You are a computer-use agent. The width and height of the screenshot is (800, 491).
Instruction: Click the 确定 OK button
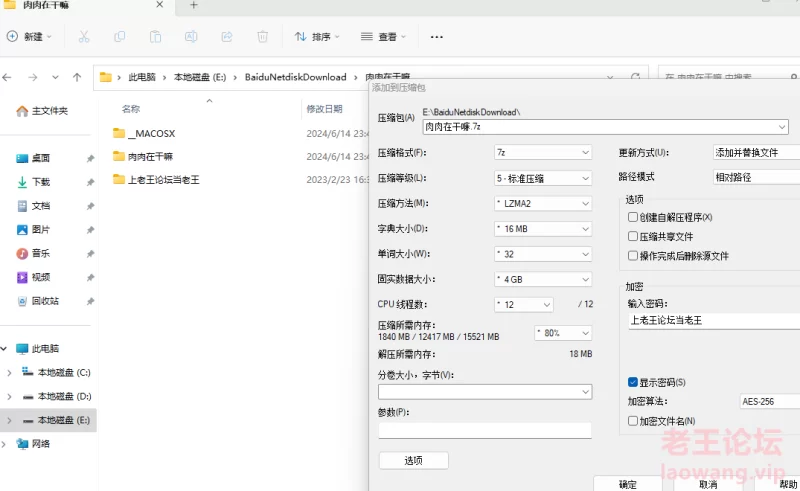pyautogui.click(x=628, y=484)
